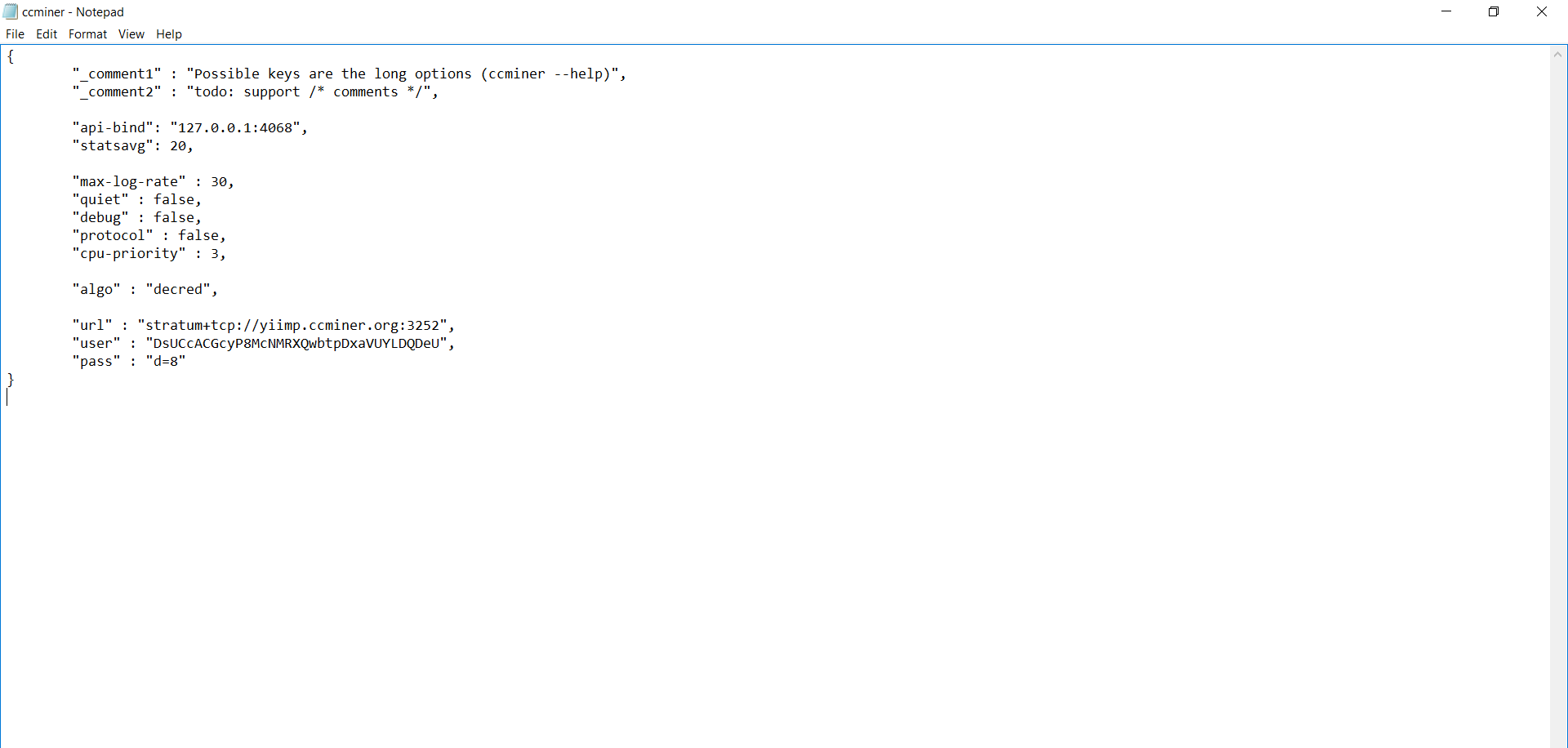
Task: Open the Format menu
Action: pos(87,34)
